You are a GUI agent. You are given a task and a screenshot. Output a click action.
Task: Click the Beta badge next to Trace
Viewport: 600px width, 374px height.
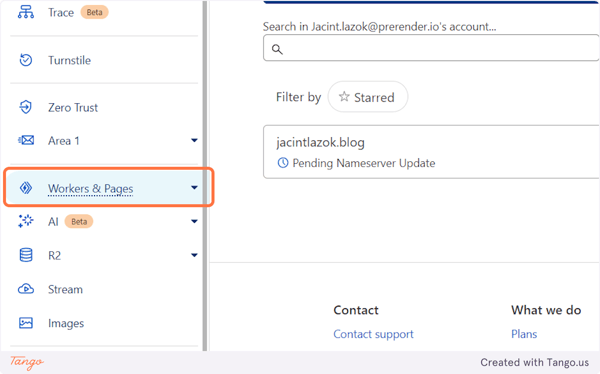coord(94,12)
